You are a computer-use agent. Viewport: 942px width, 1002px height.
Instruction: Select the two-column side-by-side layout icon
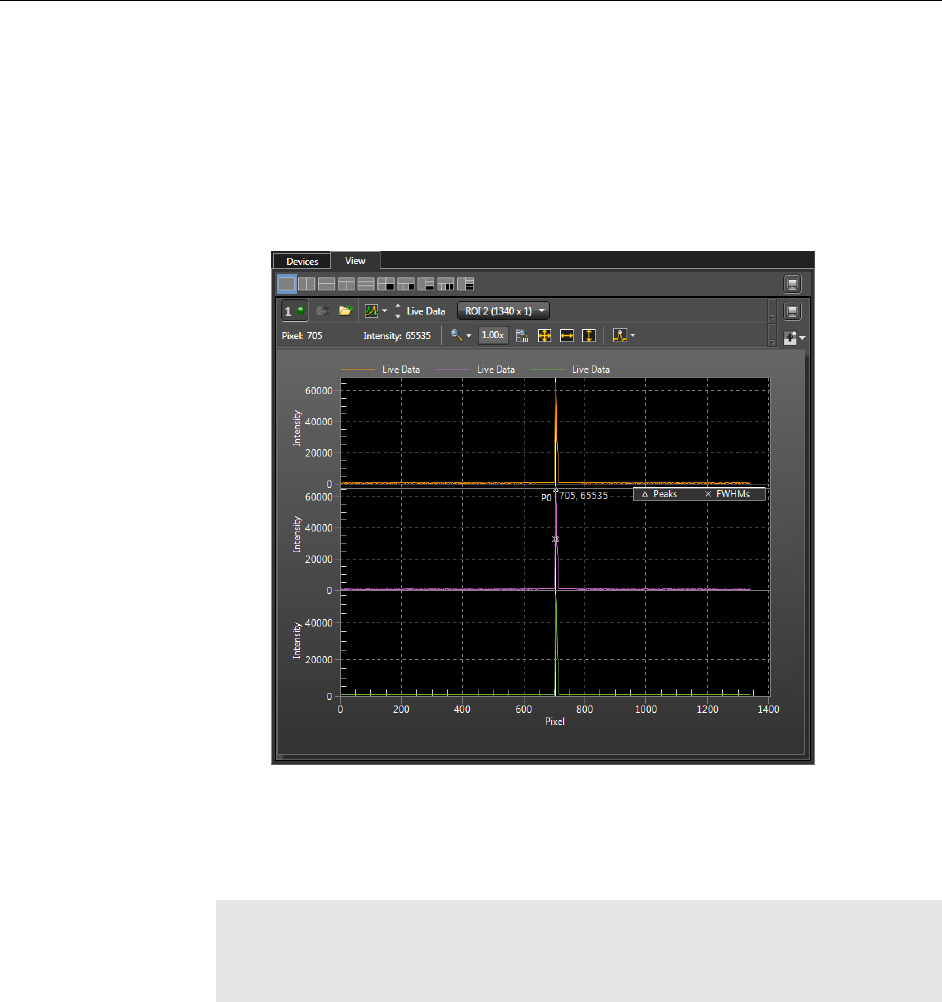[x=307, y=284]
